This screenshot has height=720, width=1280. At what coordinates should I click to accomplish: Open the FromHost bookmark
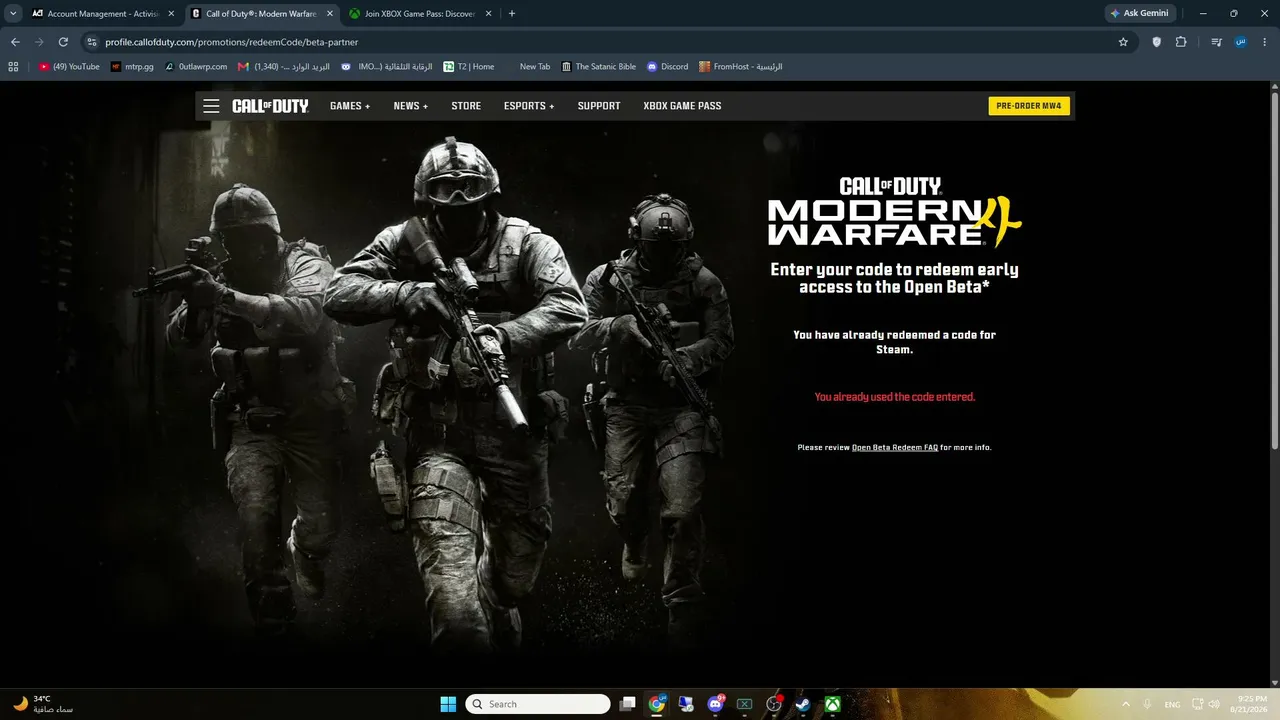(741, 67)
